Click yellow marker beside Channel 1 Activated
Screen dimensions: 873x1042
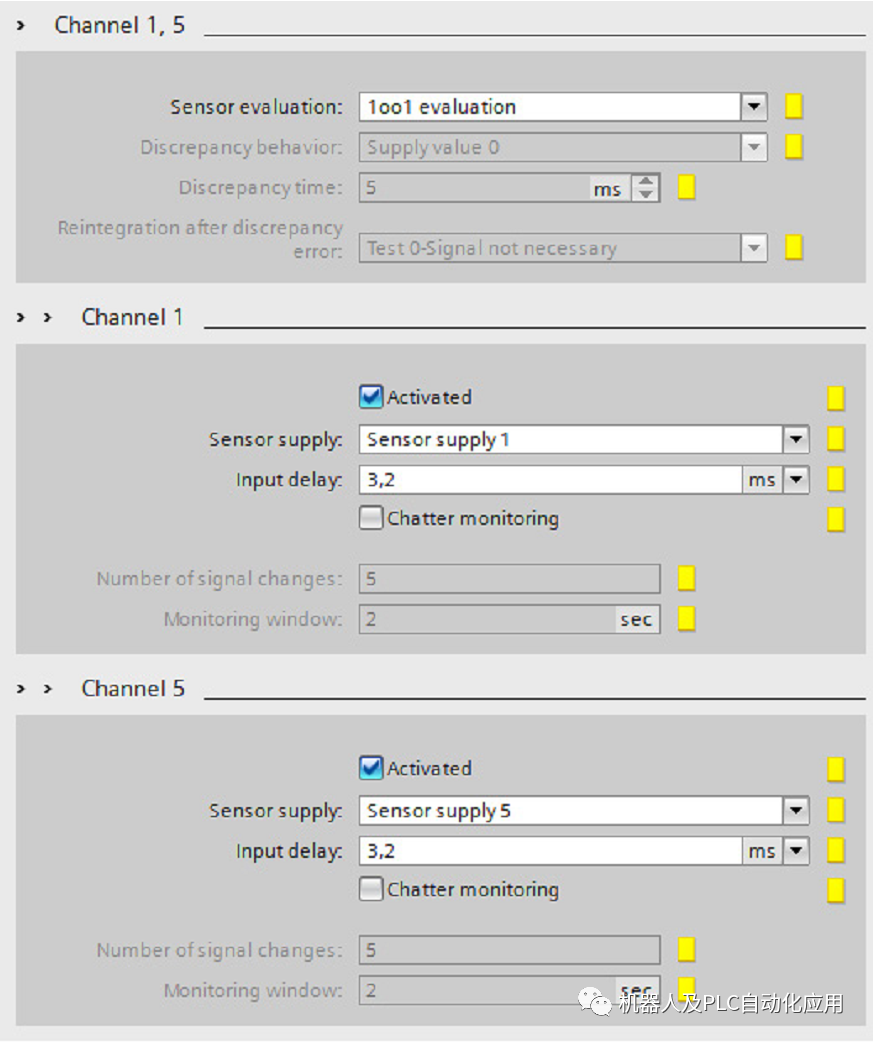tap(836, 398)
